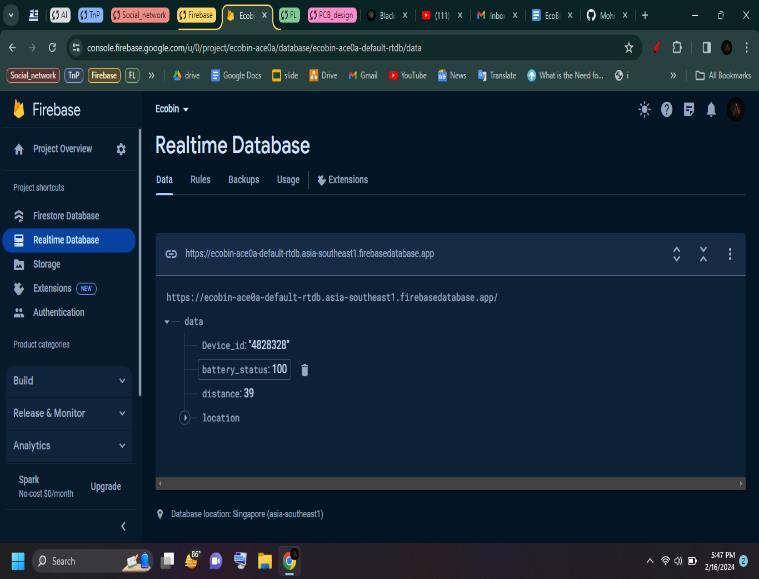The width and height of the screenshot is (759, 579).
Task: Open the release notes icon
Action: pos(689,109)
